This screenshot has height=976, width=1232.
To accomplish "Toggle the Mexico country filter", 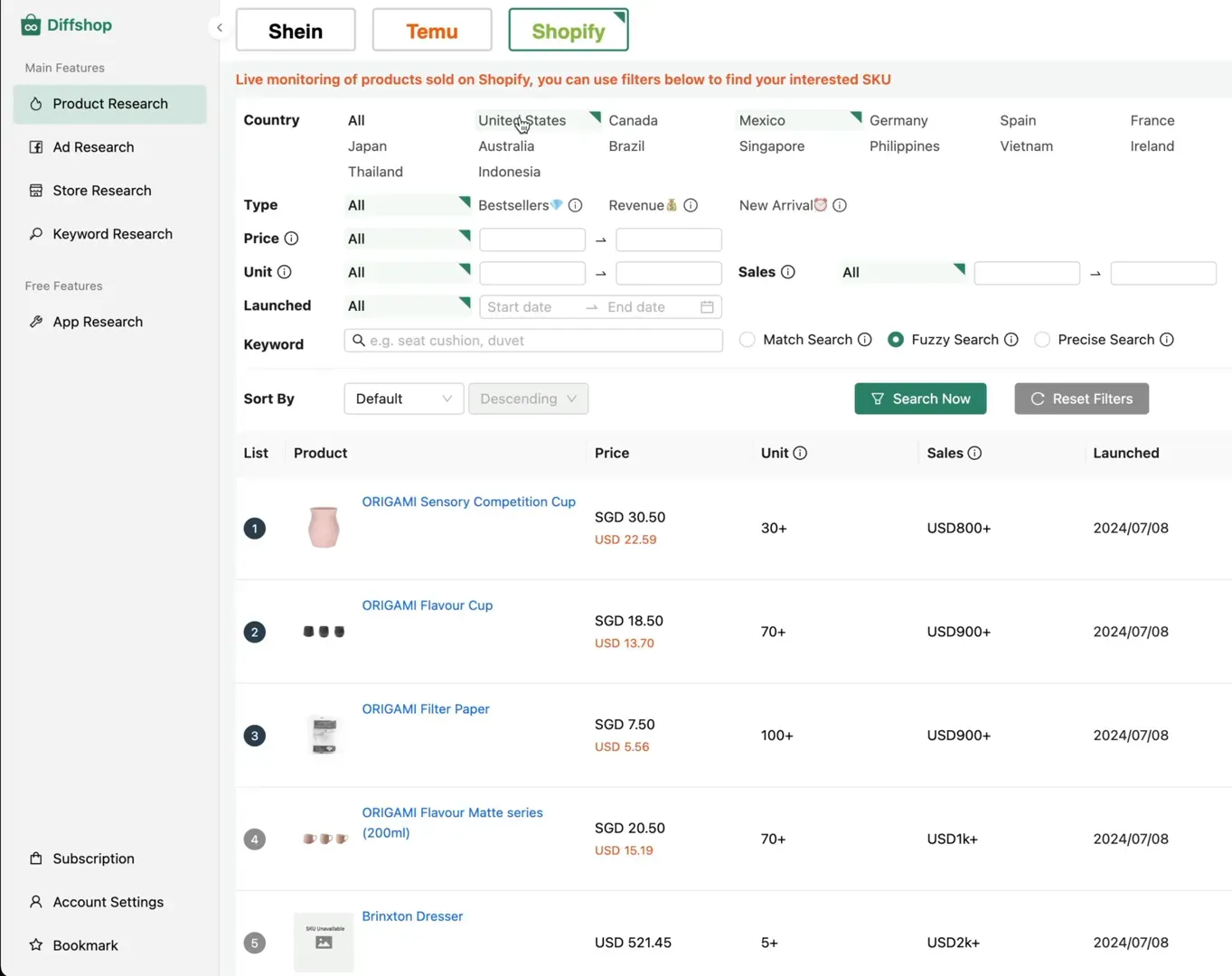I will (x=799, y=120).
